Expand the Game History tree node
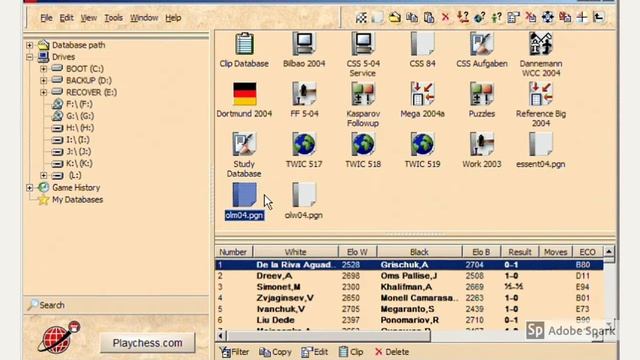Screen dimensions: 640x360 tap(29, 187)
